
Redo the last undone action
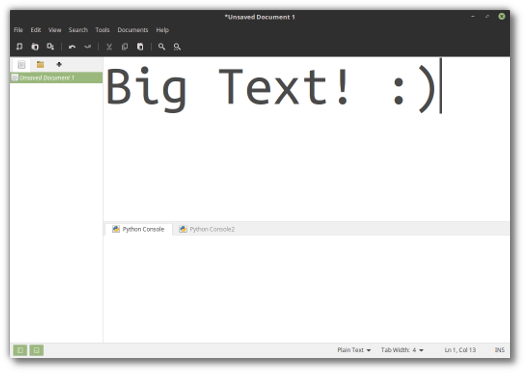point(88,47)
